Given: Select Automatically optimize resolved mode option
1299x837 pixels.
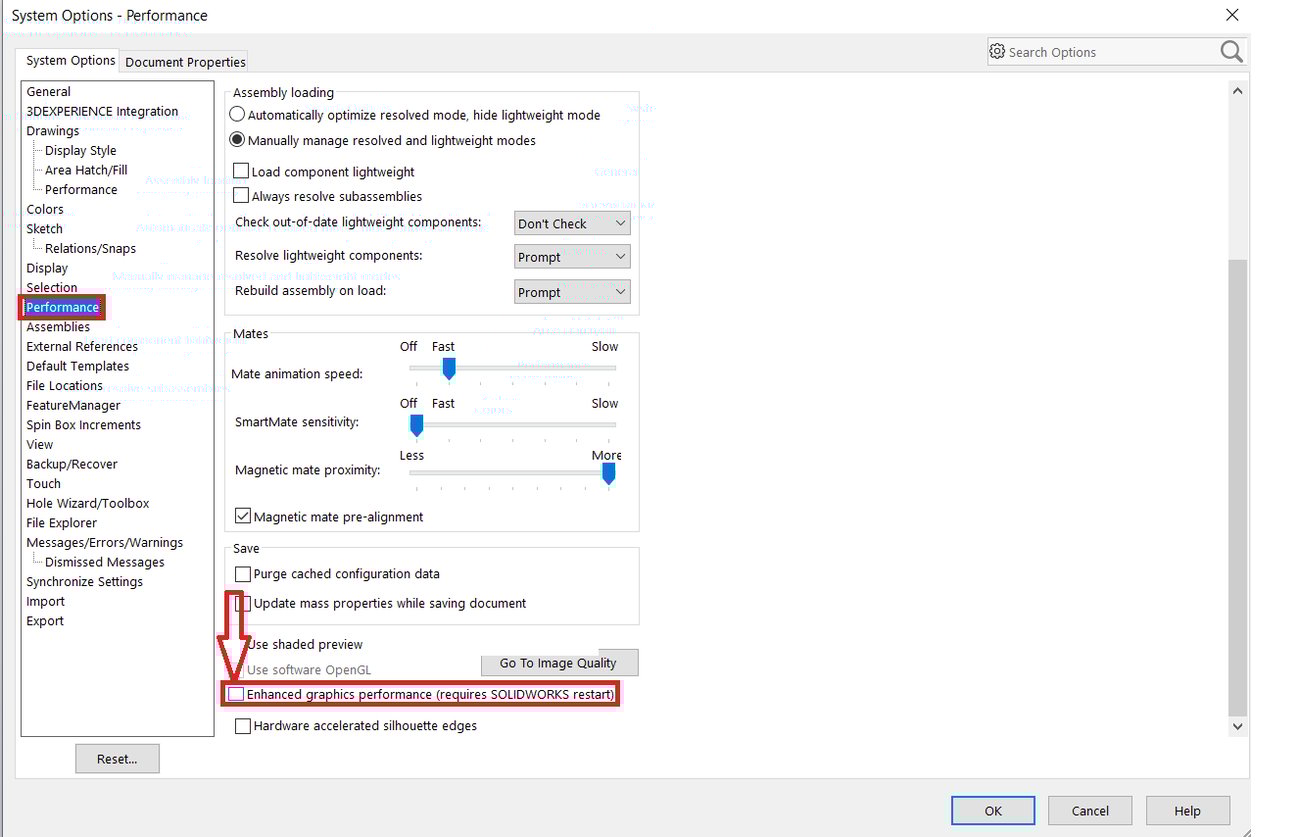Looking at the screenshot, I should point(238,115).
